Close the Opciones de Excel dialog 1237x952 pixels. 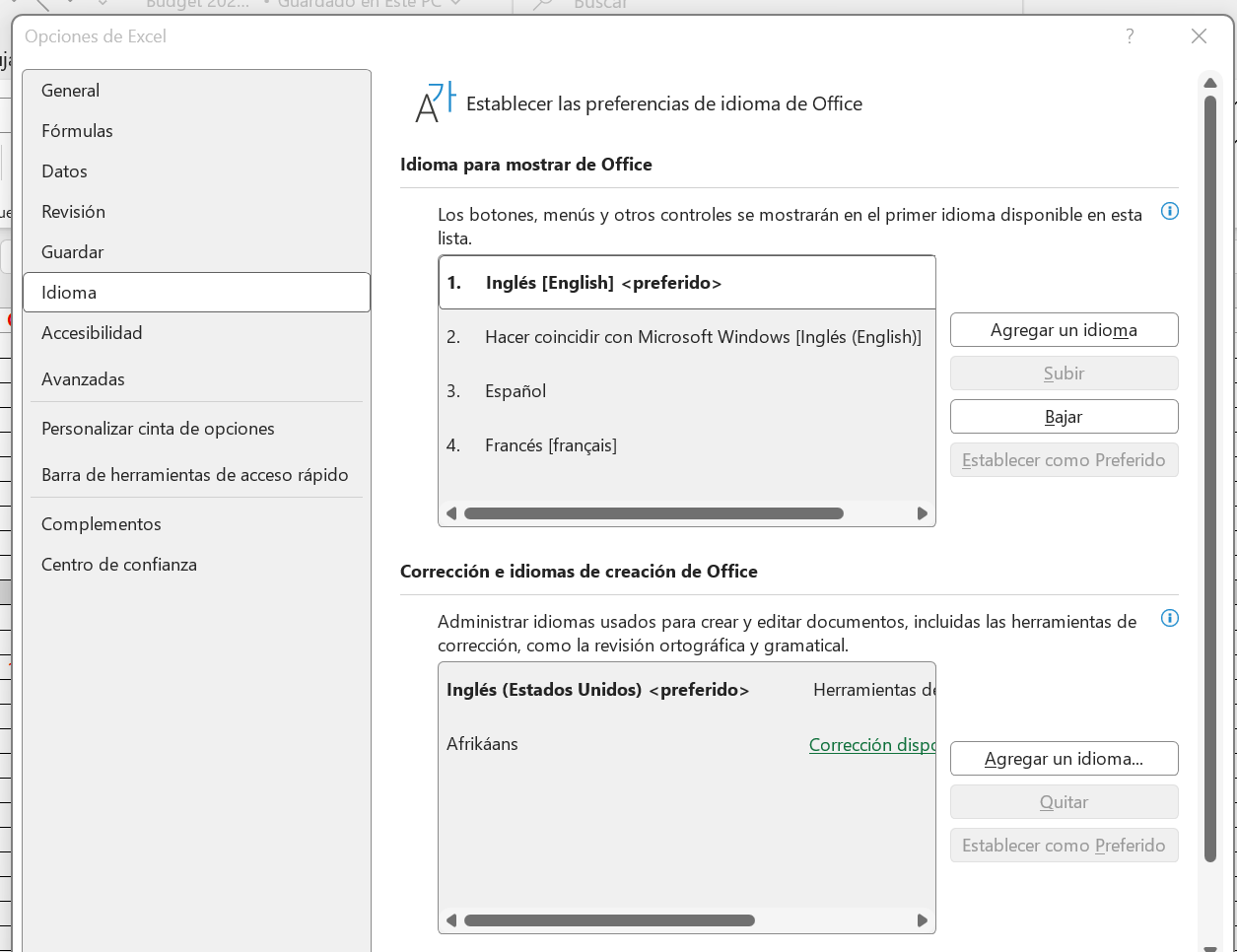click(x=1199, y=36)
